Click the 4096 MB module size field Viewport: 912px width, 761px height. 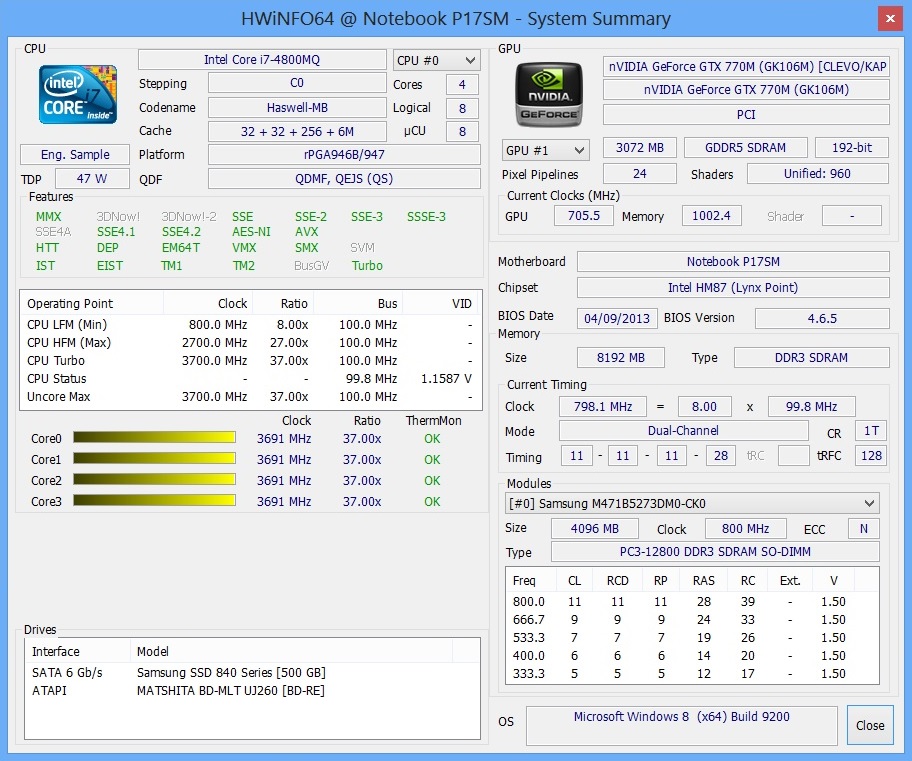pyautogui.click(x=595, y=529)
